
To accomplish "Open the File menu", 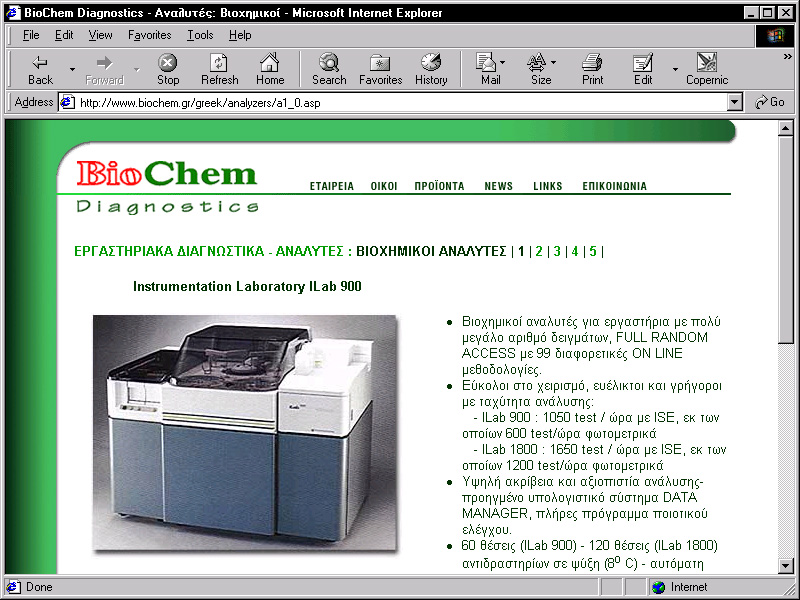I will tap(31, 35).
